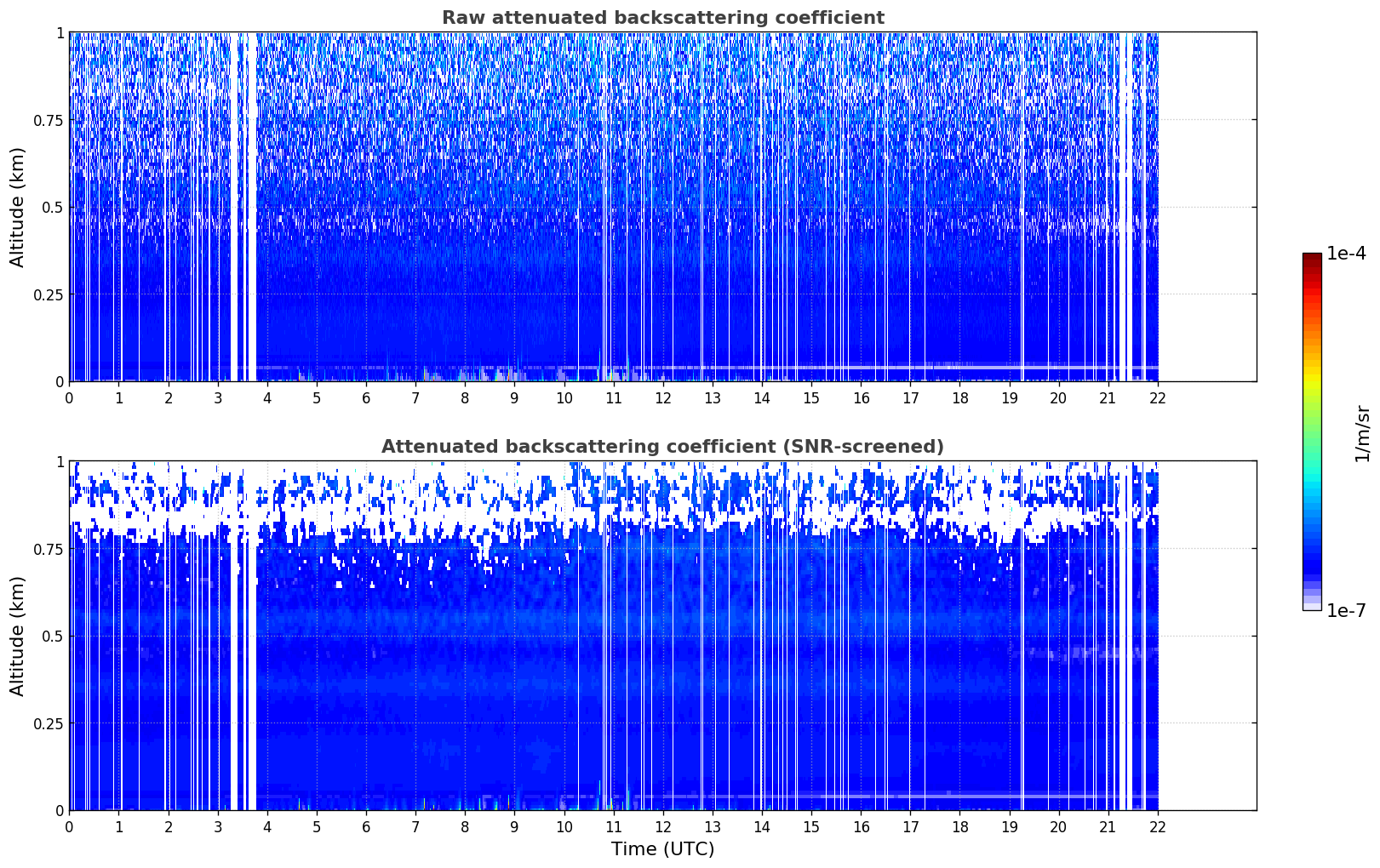Click the vertical color scale bar
Screen dimensions: 1380x868
click(x=1312, y=431)
